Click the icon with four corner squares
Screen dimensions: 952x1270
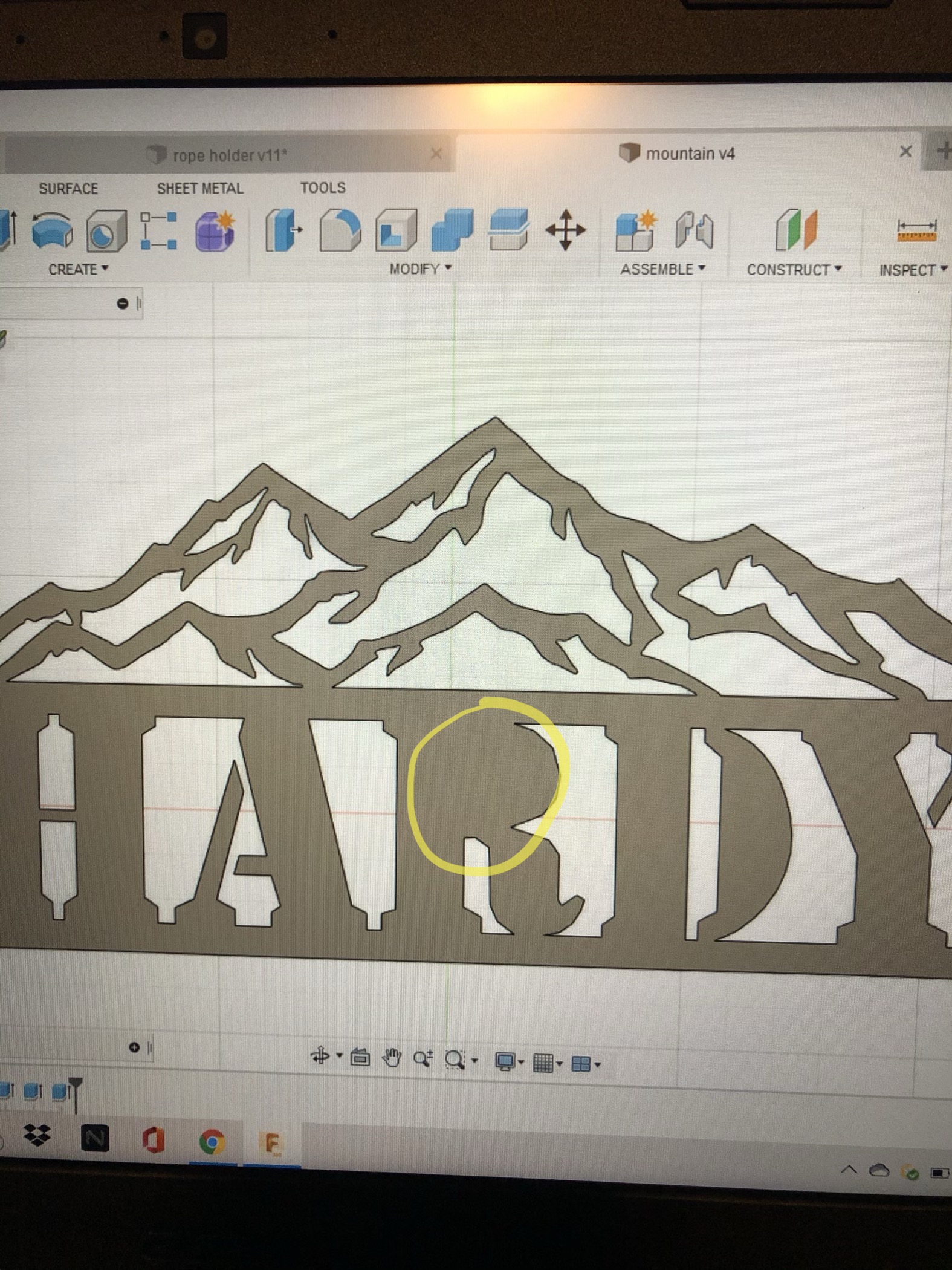(159, 230)
